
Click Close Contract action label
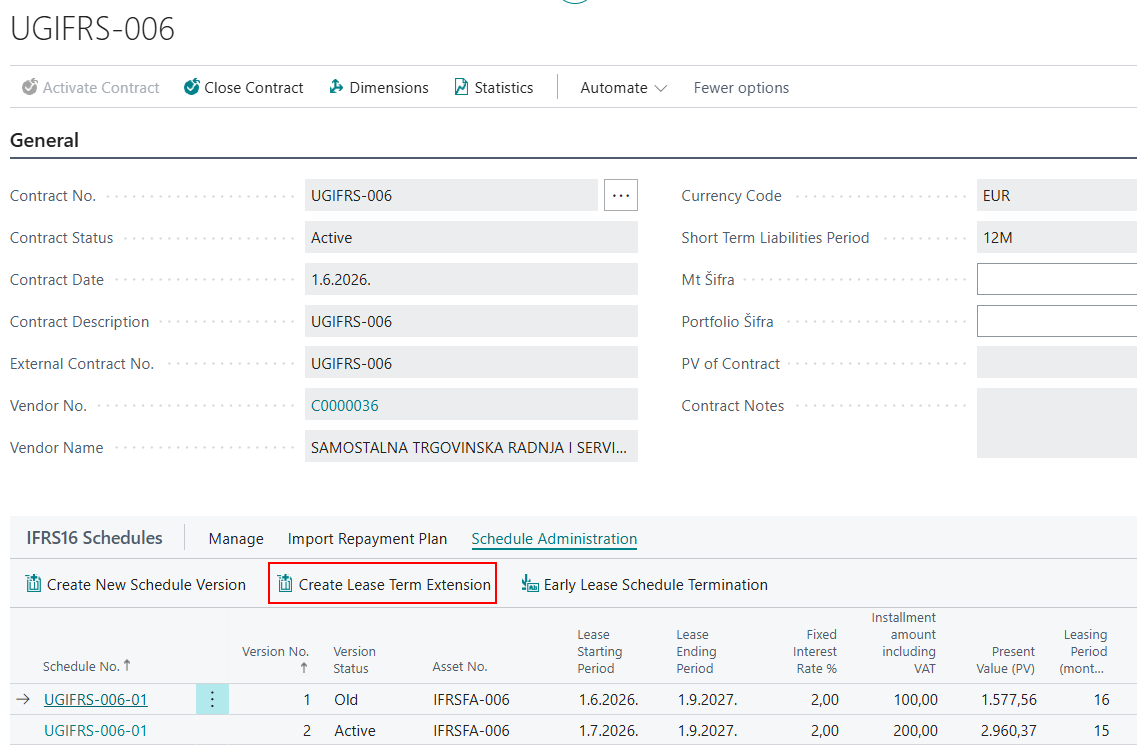[x=254, y=88]
